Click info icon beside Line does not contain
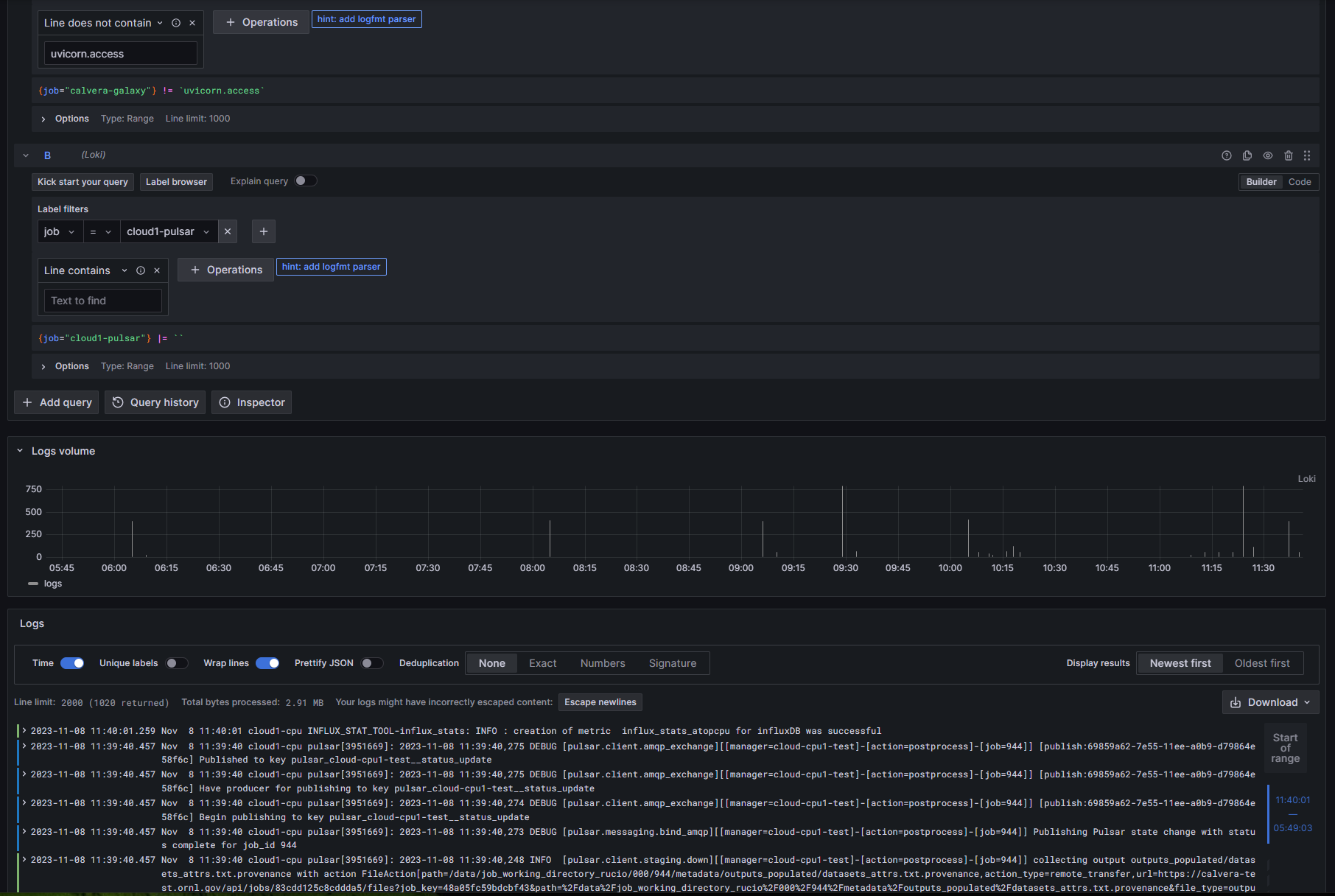The image size is (1335, 896). pyautogui.click(x=176, y=23)
